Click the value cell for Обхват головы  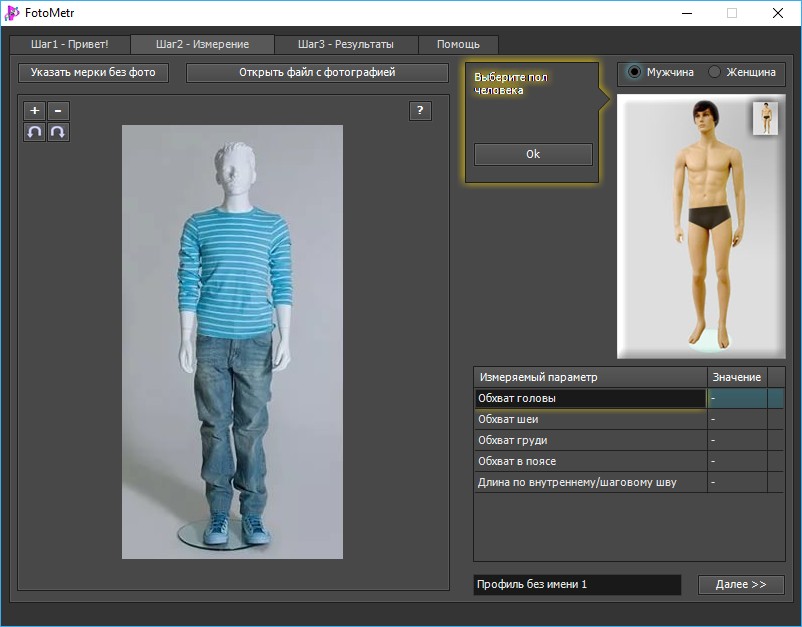click(x=737, y=398)
